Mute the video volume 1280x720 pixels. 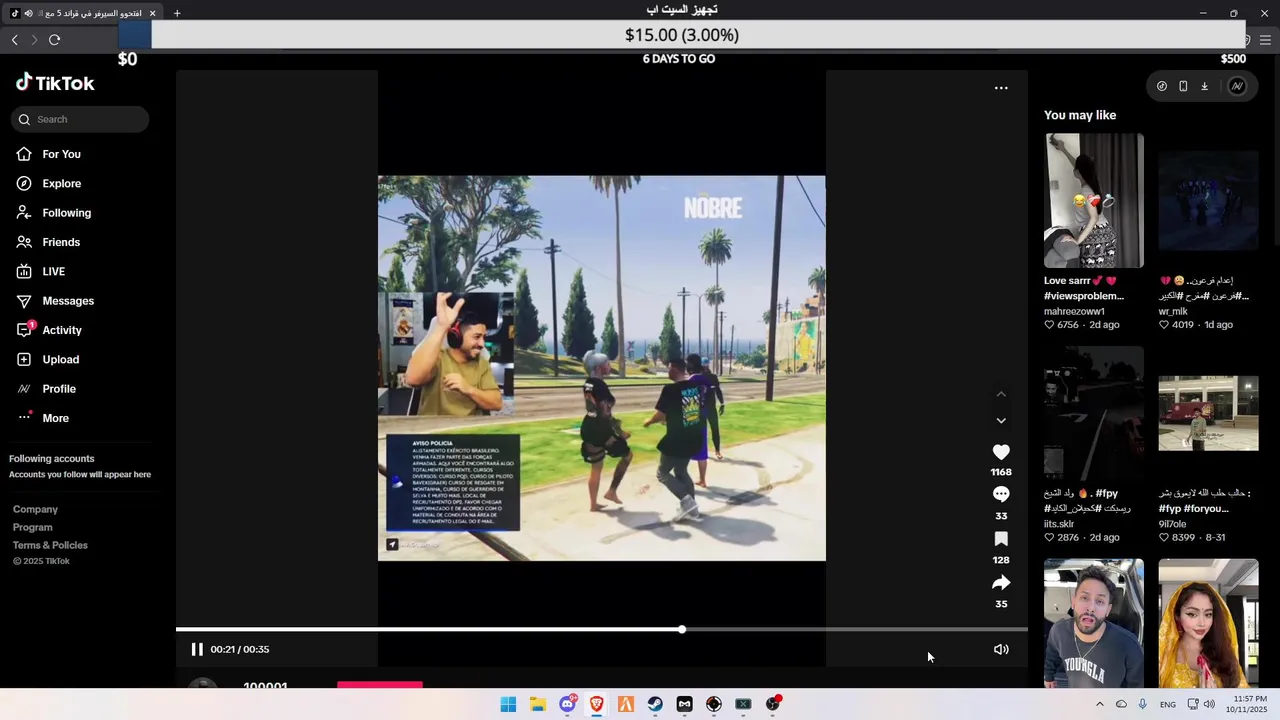point(1001,649)
